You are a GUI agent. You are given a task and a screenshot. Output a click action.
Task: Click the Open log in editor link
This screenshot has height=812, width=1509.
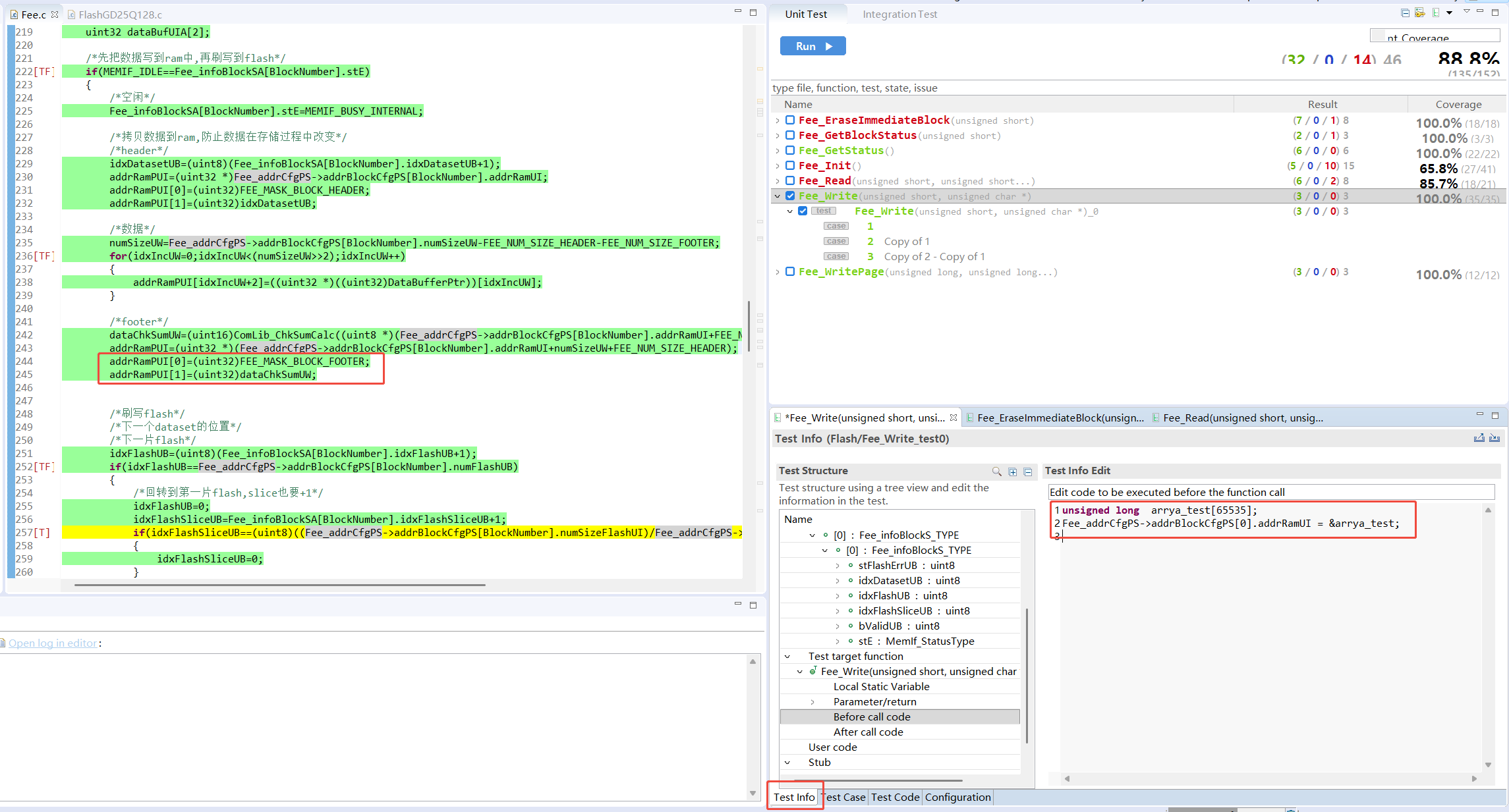click(53, 643)
